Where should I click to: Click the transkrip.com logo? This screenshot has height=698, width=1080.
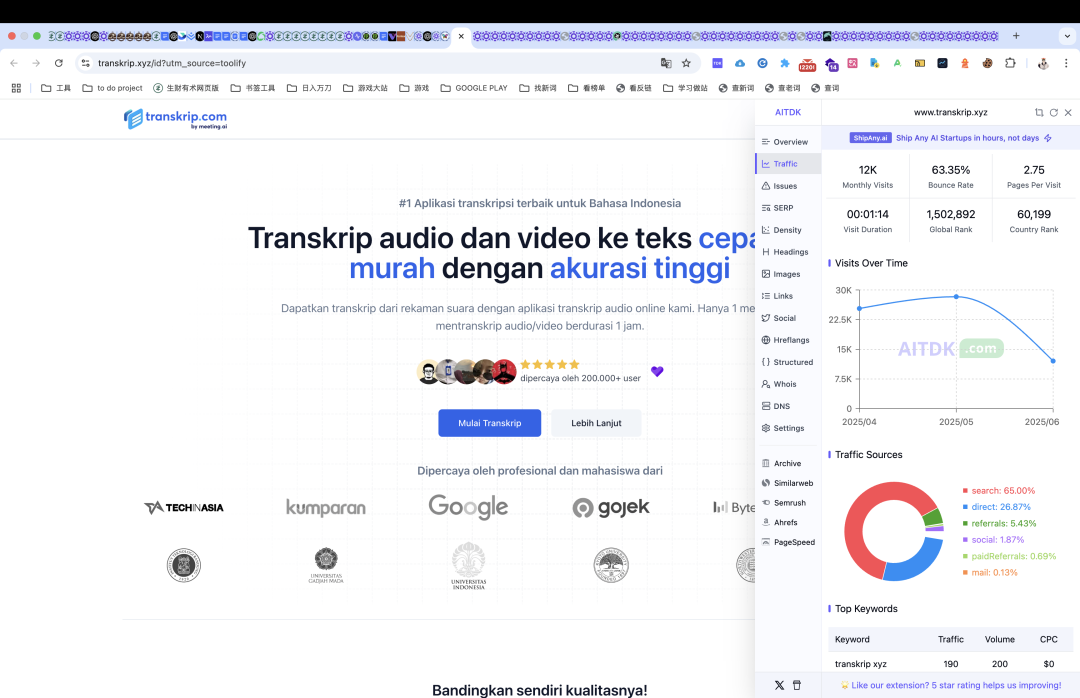coord(176,119)
